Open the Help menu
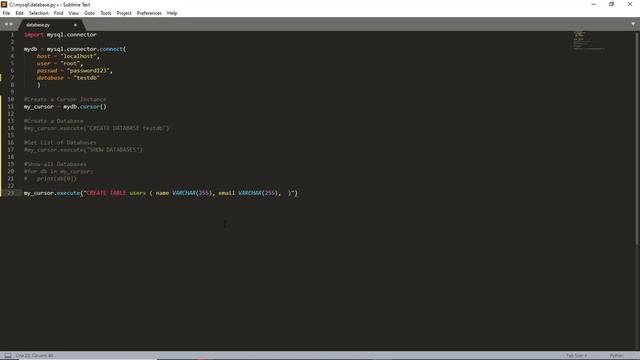The height and width of the screenshot is (360, 640). click(172, 13)
